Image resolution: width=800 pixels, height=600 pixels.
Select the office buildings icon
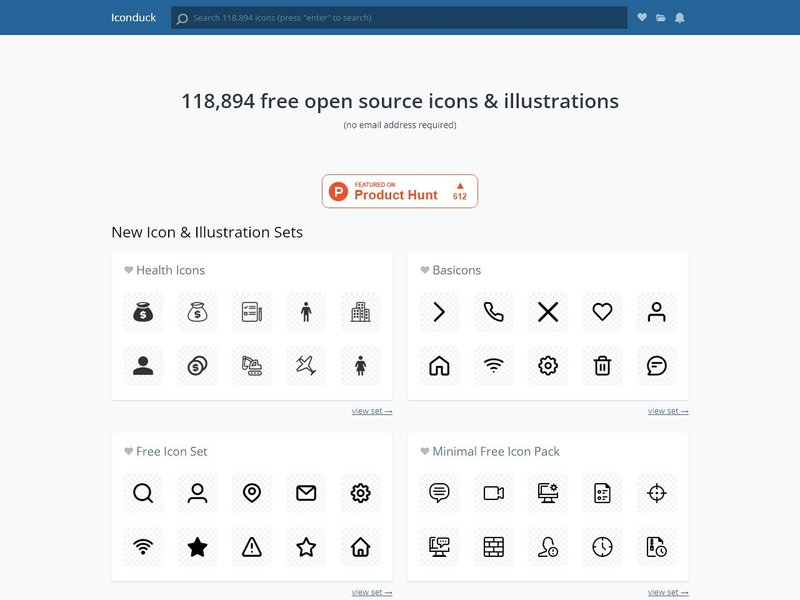click(x=360, y=312)
